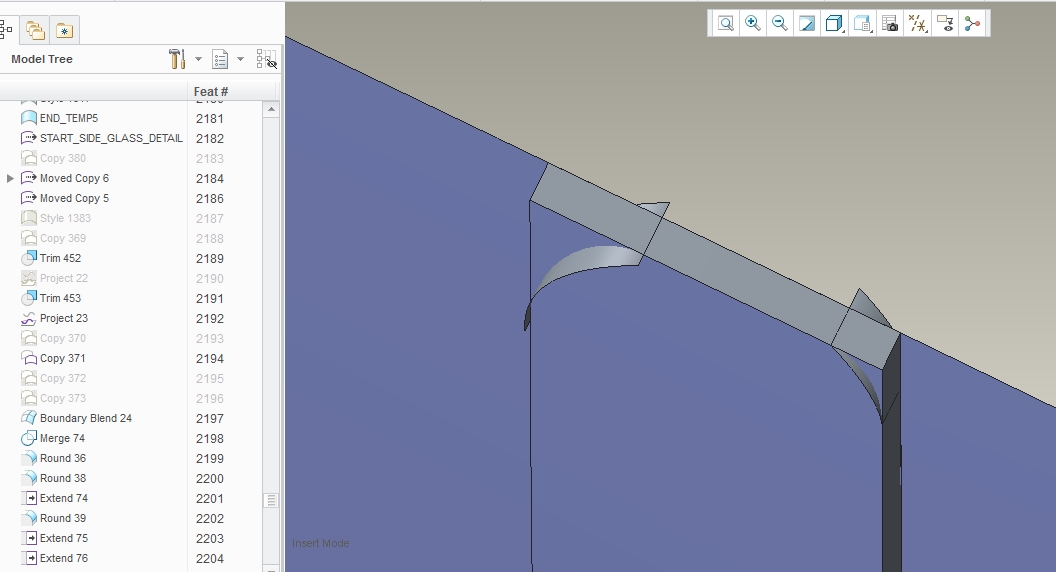Image resolution: width=1056 pixels, height=572 pixels.
Task: Click the Refit view icon
Action: click(x=725, y=24)
